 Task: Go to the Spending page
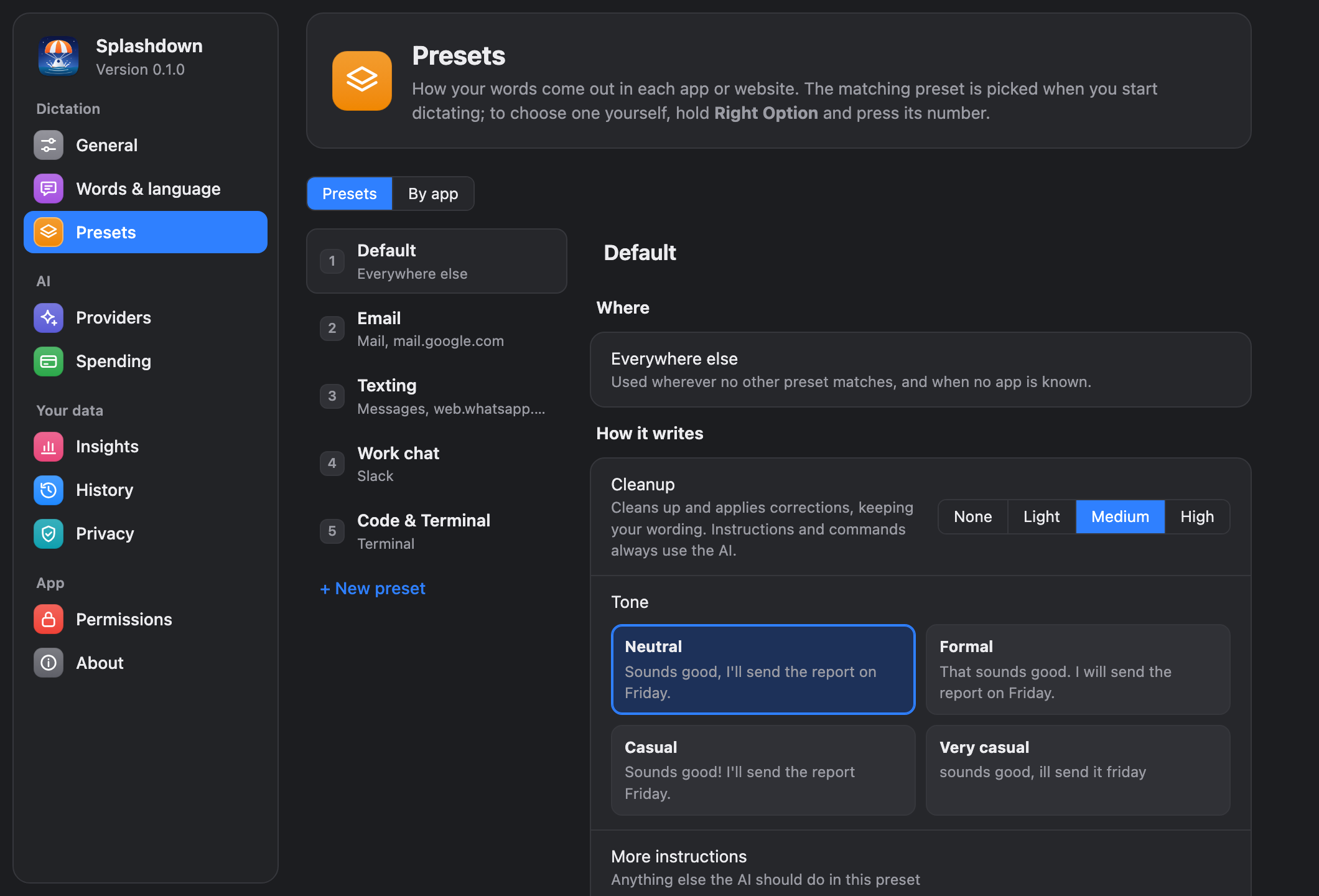point(146,362)
